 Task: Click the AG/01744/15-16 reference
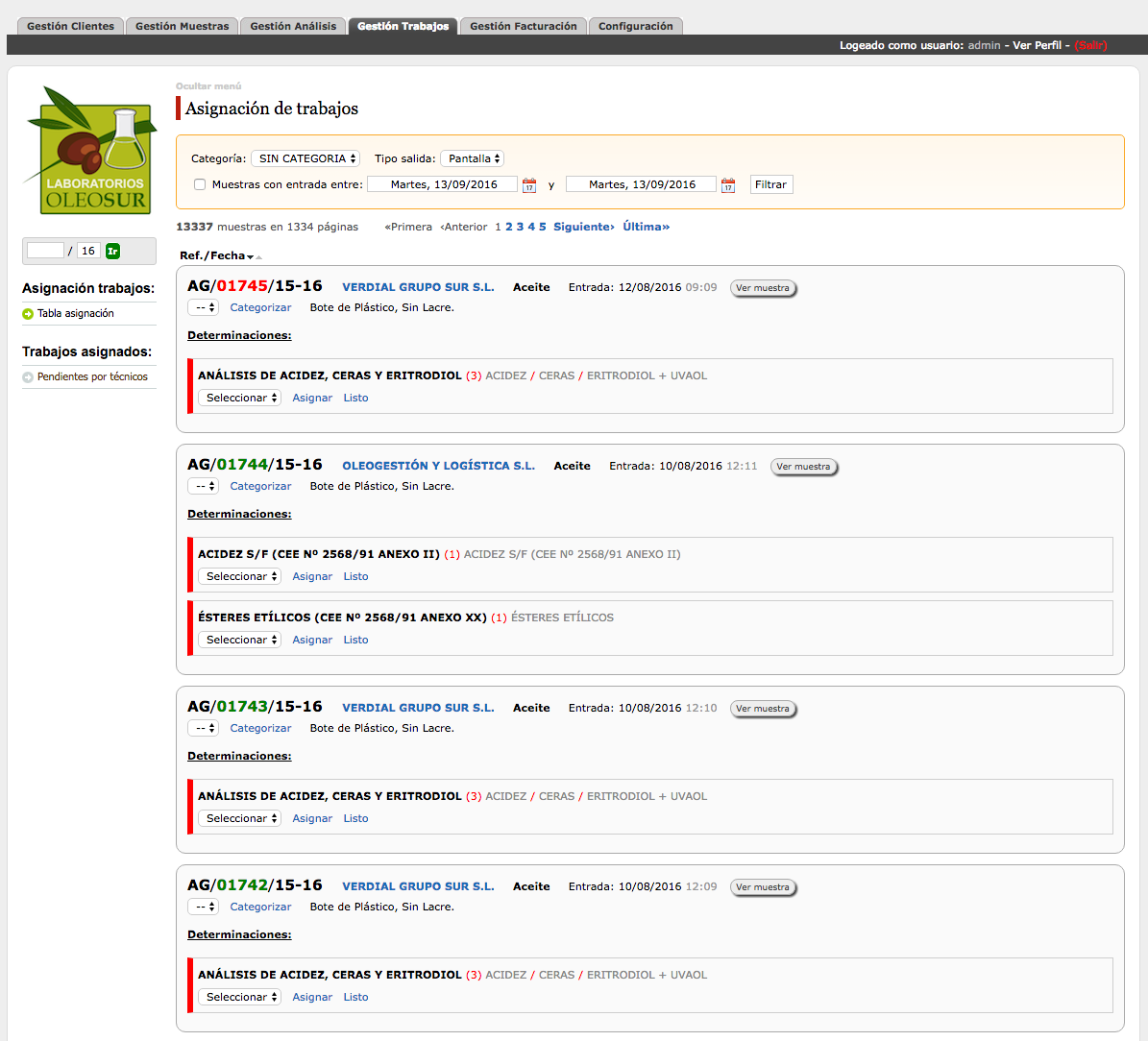[x=255, y=465]
